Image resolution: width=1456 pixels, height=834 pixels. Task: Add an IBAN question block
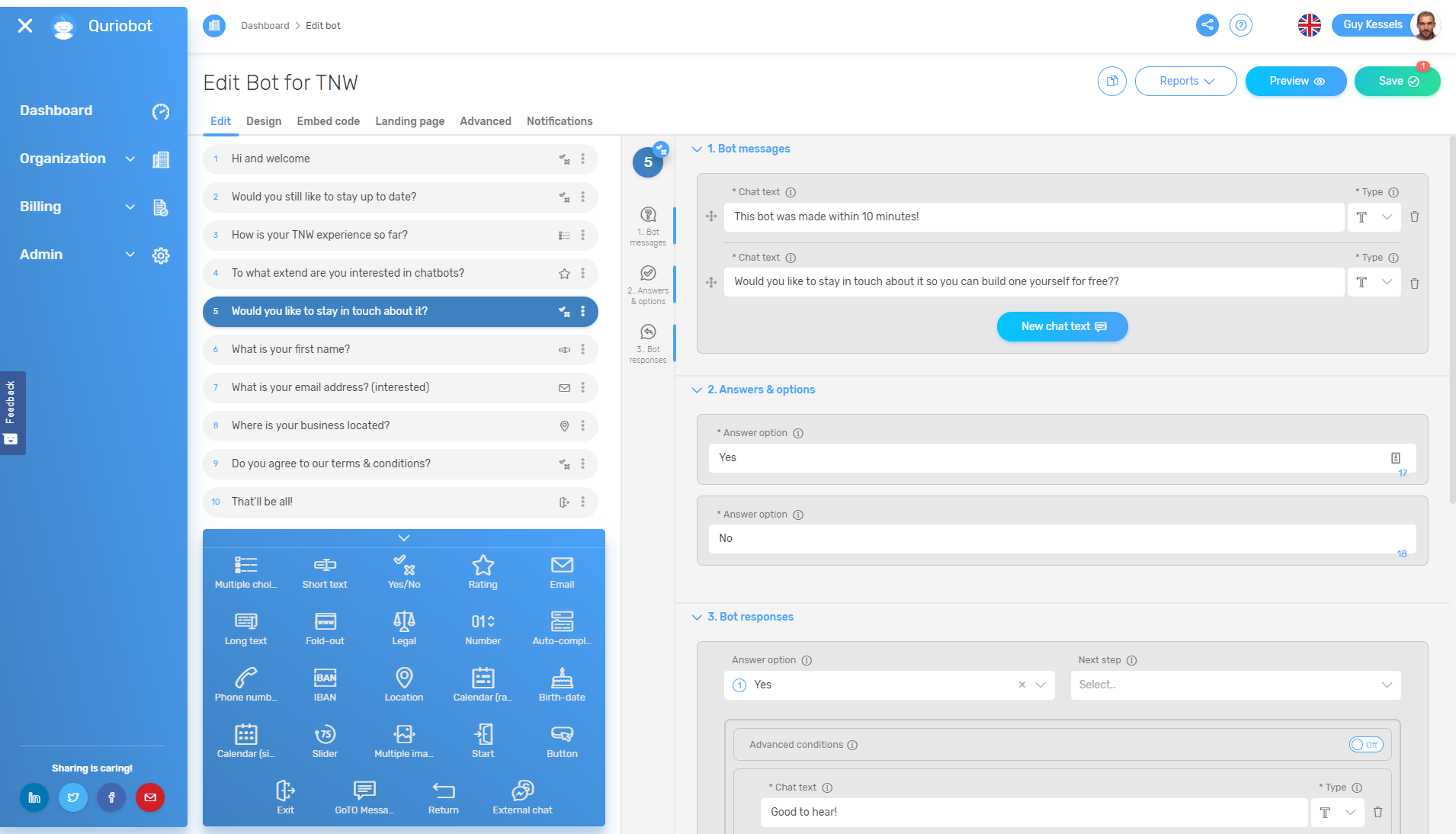(325, 685)
